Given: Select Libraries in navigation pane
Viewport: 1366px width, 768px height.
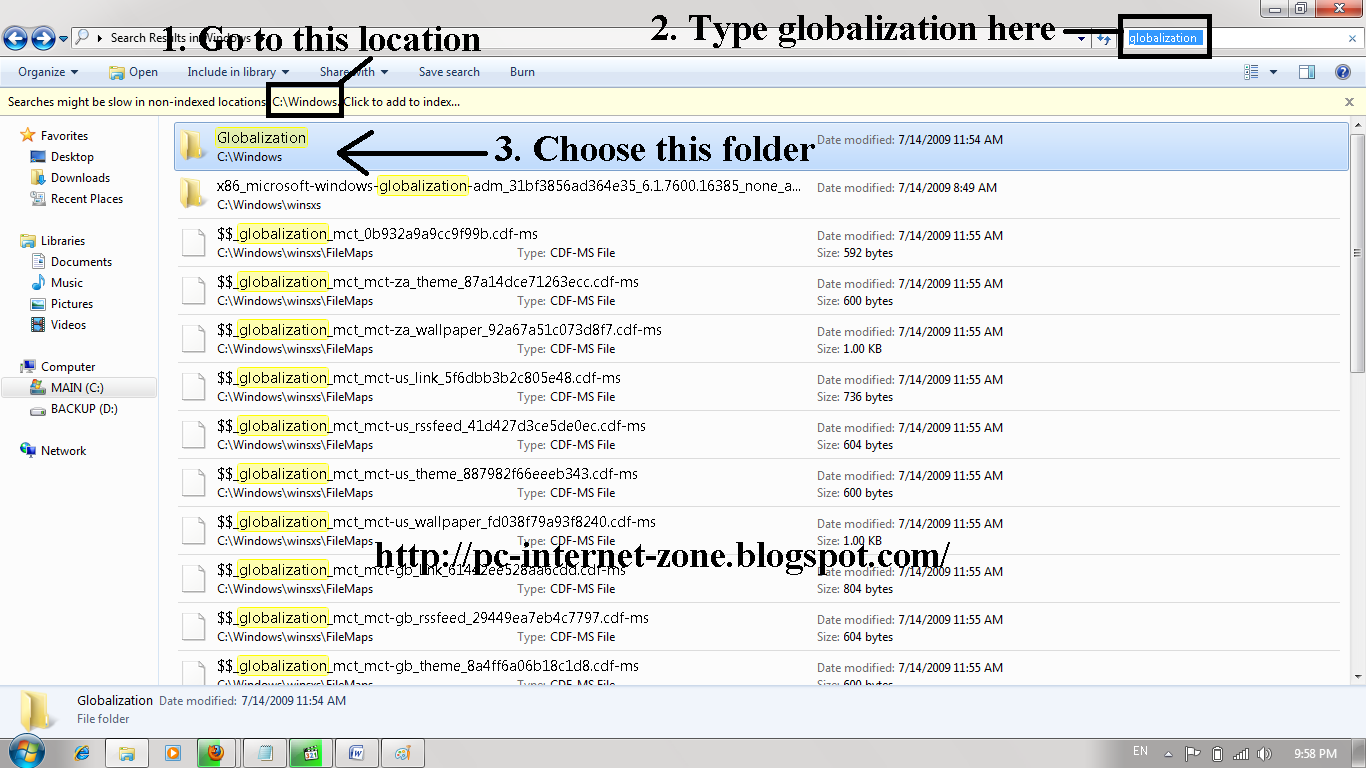Looking at the screenshot, I should click(62, 241).
